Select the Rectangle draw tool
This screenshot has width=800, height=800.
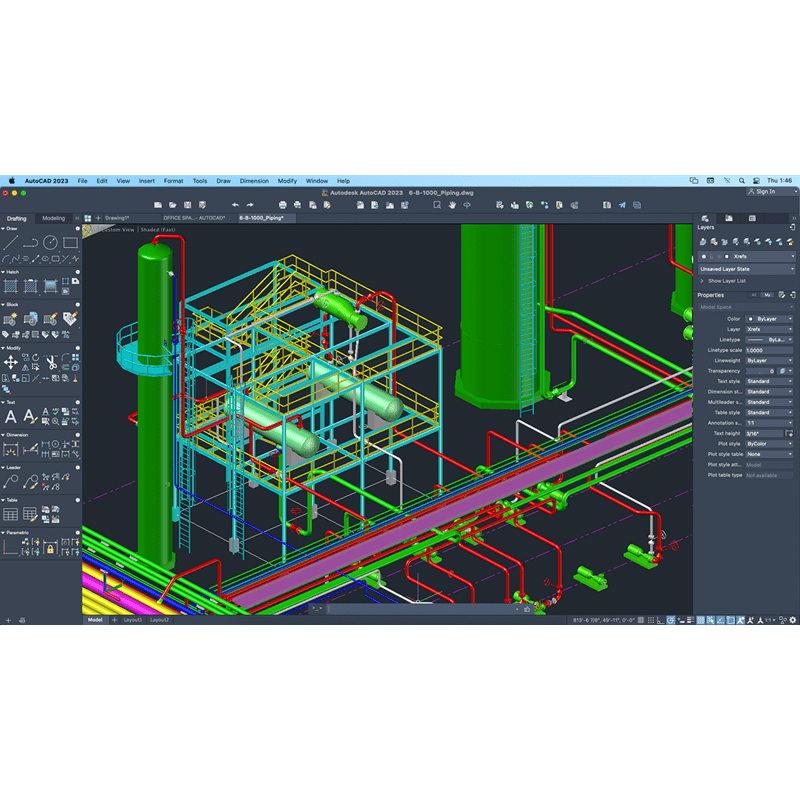69,242
